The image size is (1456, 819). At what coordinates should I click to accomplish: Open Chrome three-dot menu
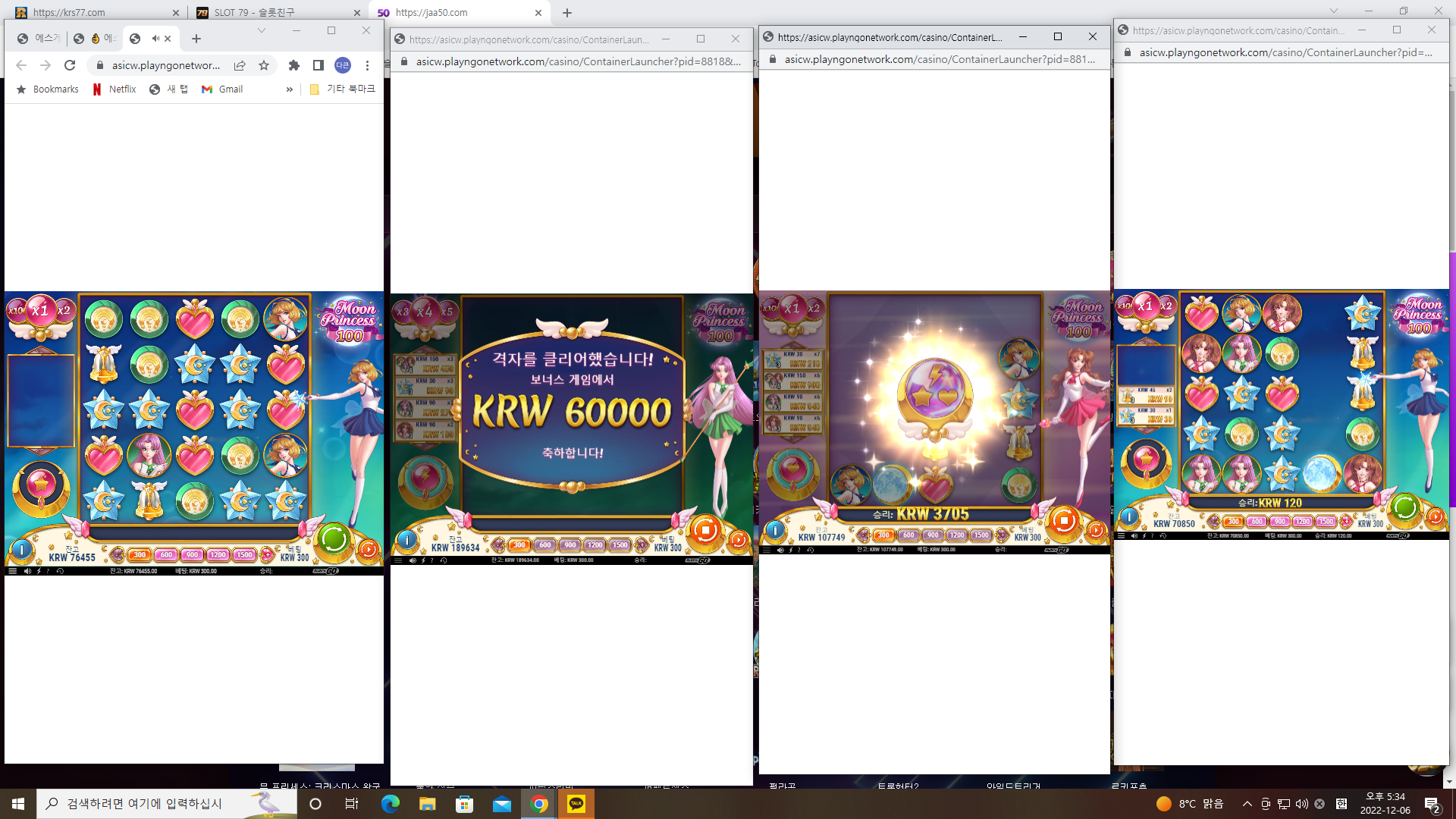tap(367, 65)
